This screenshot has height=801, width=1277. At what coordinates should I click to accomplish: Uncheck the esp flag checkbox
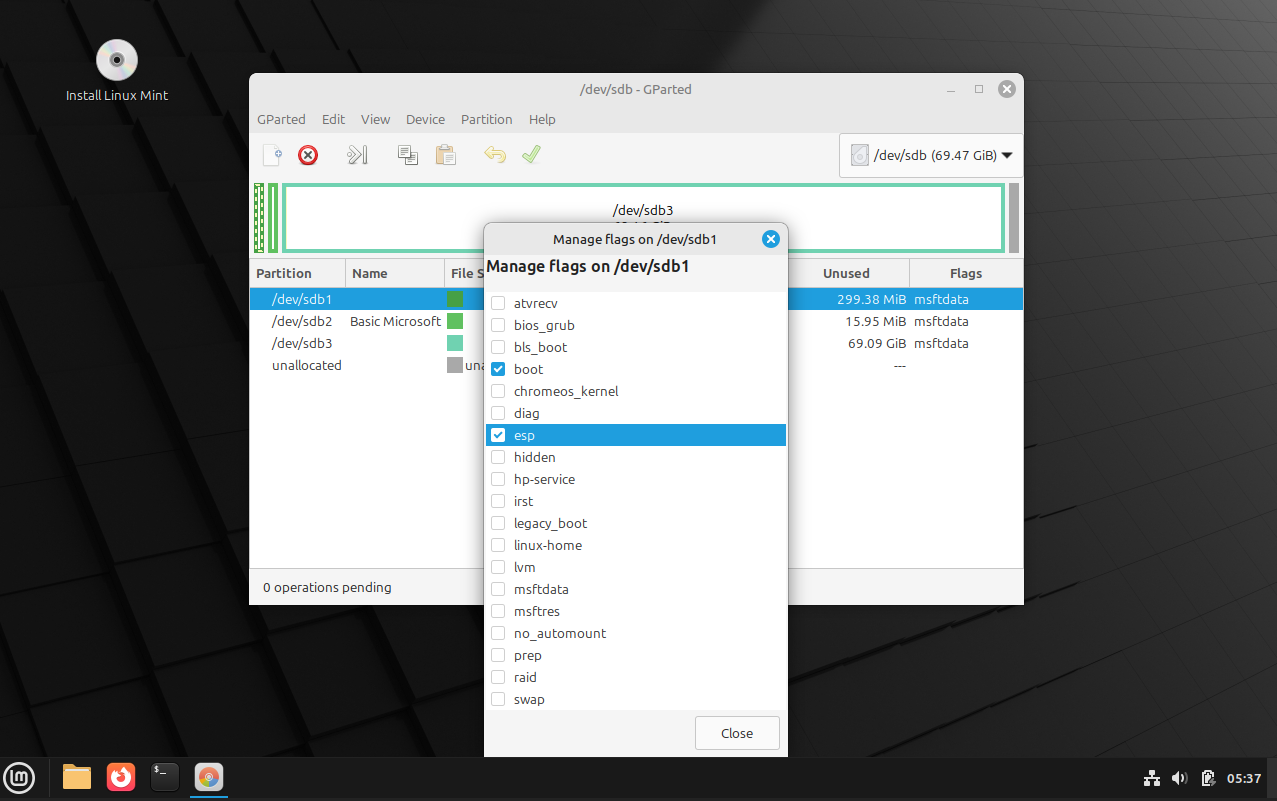(498, 435)
